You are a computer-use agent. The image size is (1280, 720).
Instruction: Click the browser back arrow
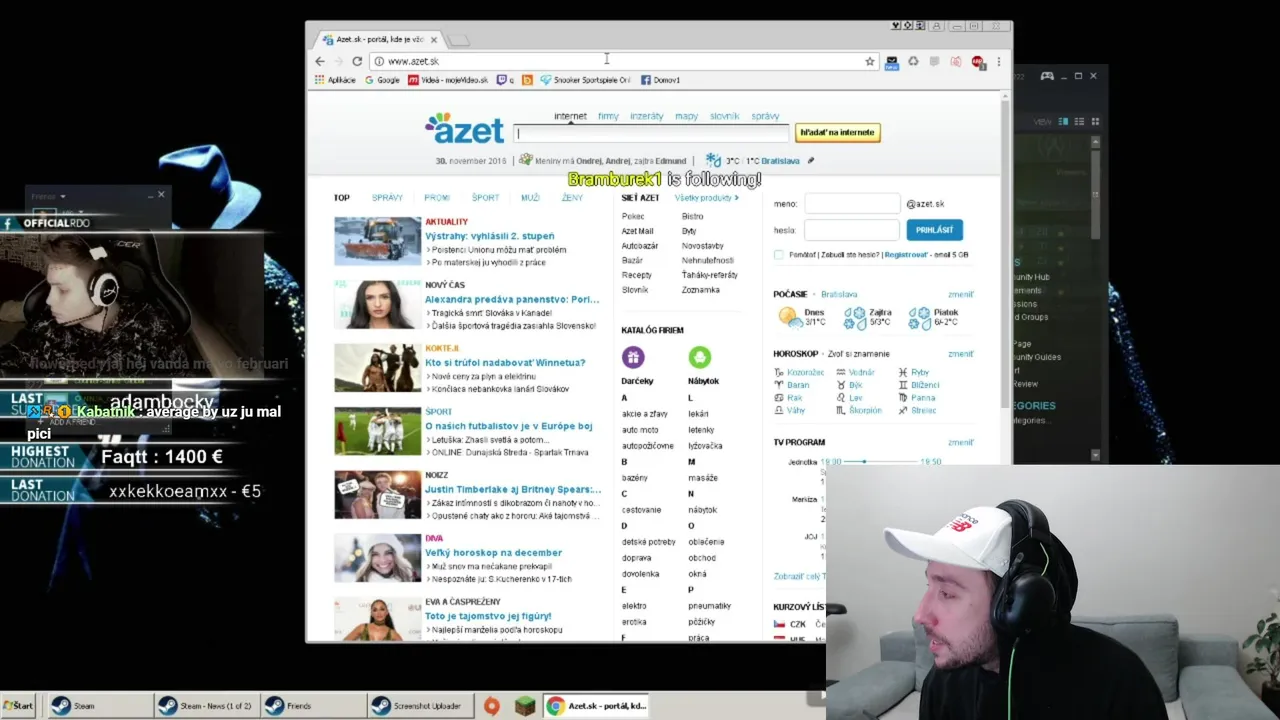click(320, 61)
